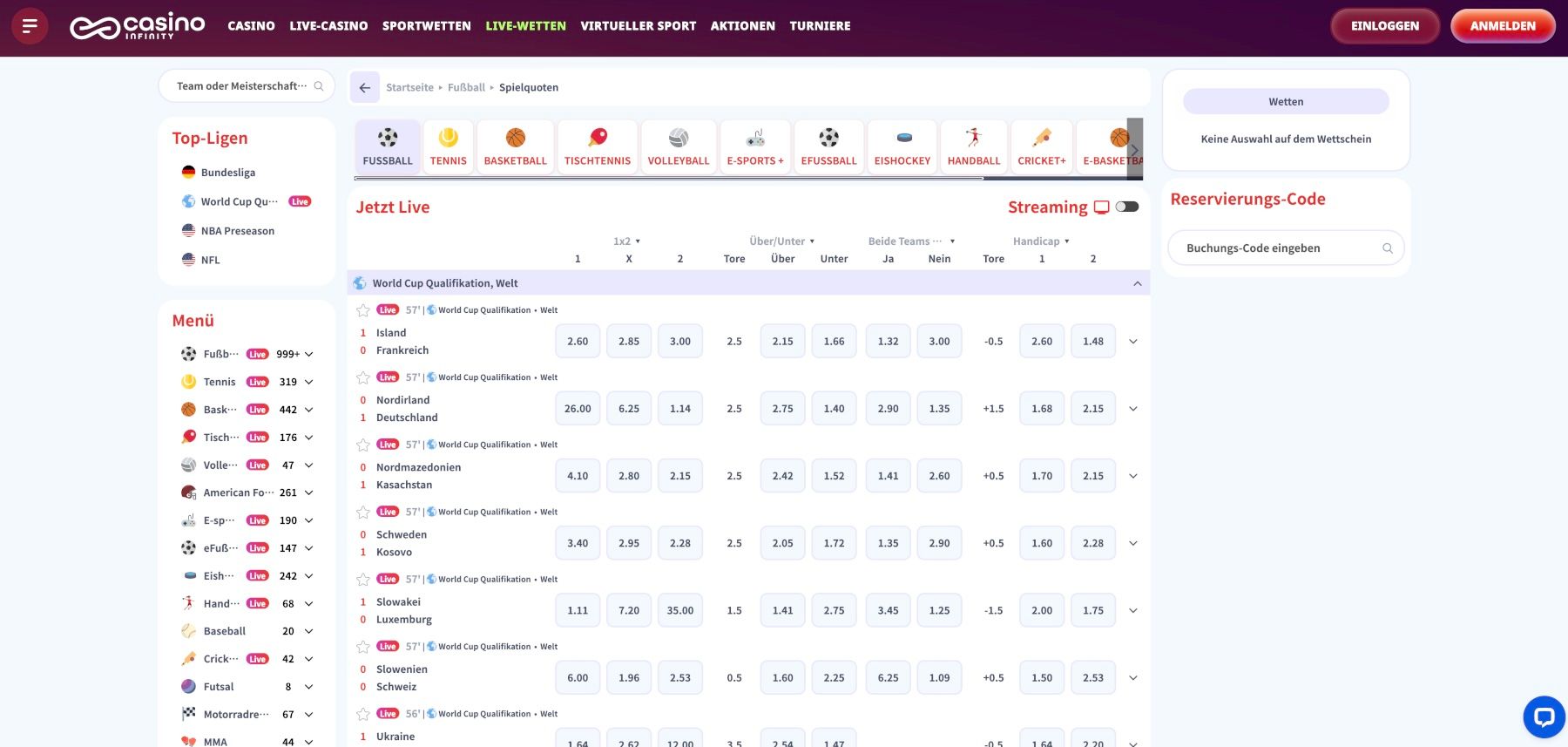
Task: Expand Tennis in the Menü sidebar
Action: pyautogui.click(x=308, y=382)
